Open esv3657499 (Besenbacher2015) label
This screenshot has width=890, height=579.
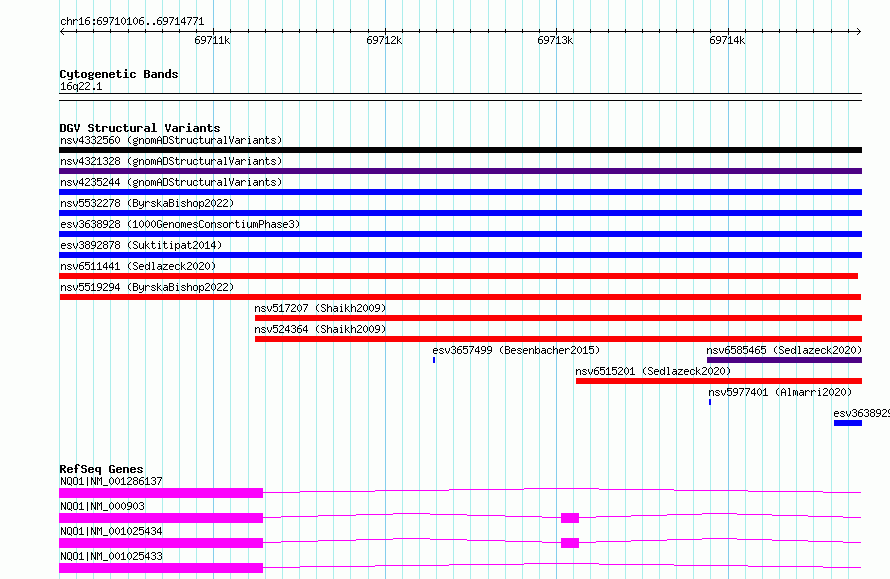pos(516,350)
